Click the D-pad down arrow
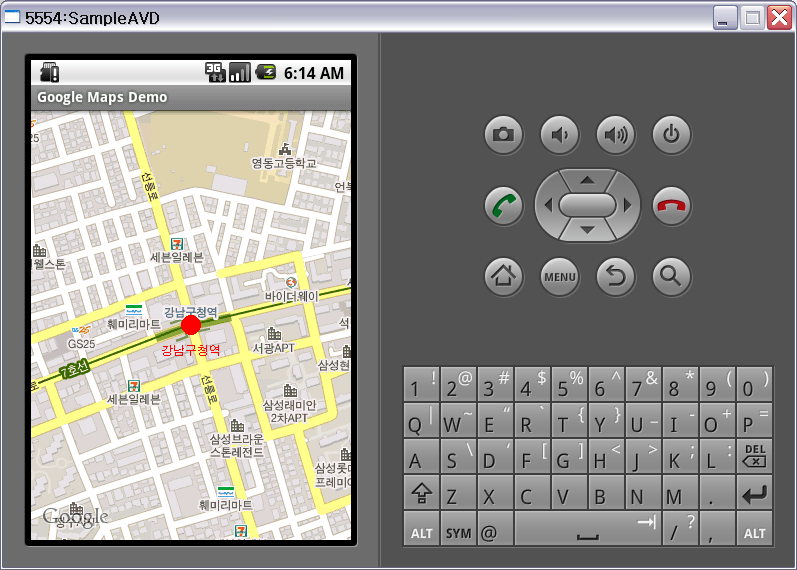Screen dimensions: 797x570 588,231
